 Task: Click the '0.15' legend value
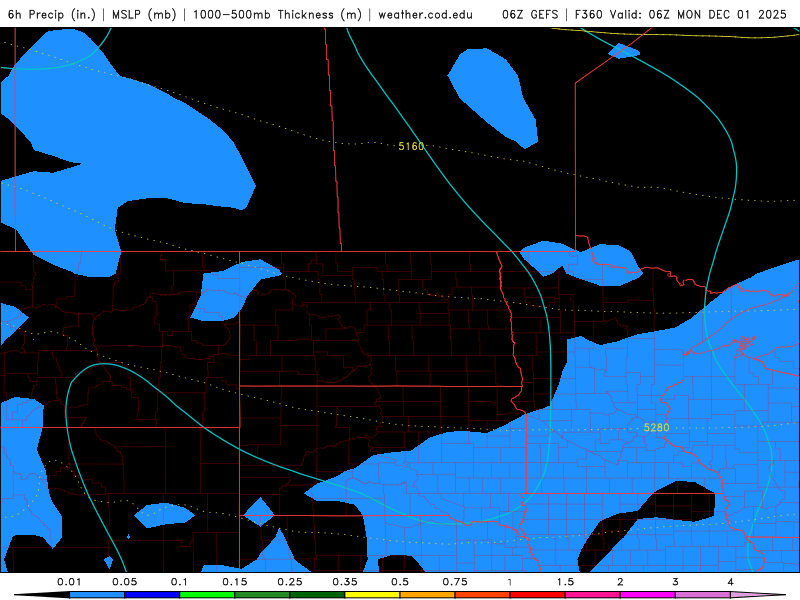click(x=235, y=582)
